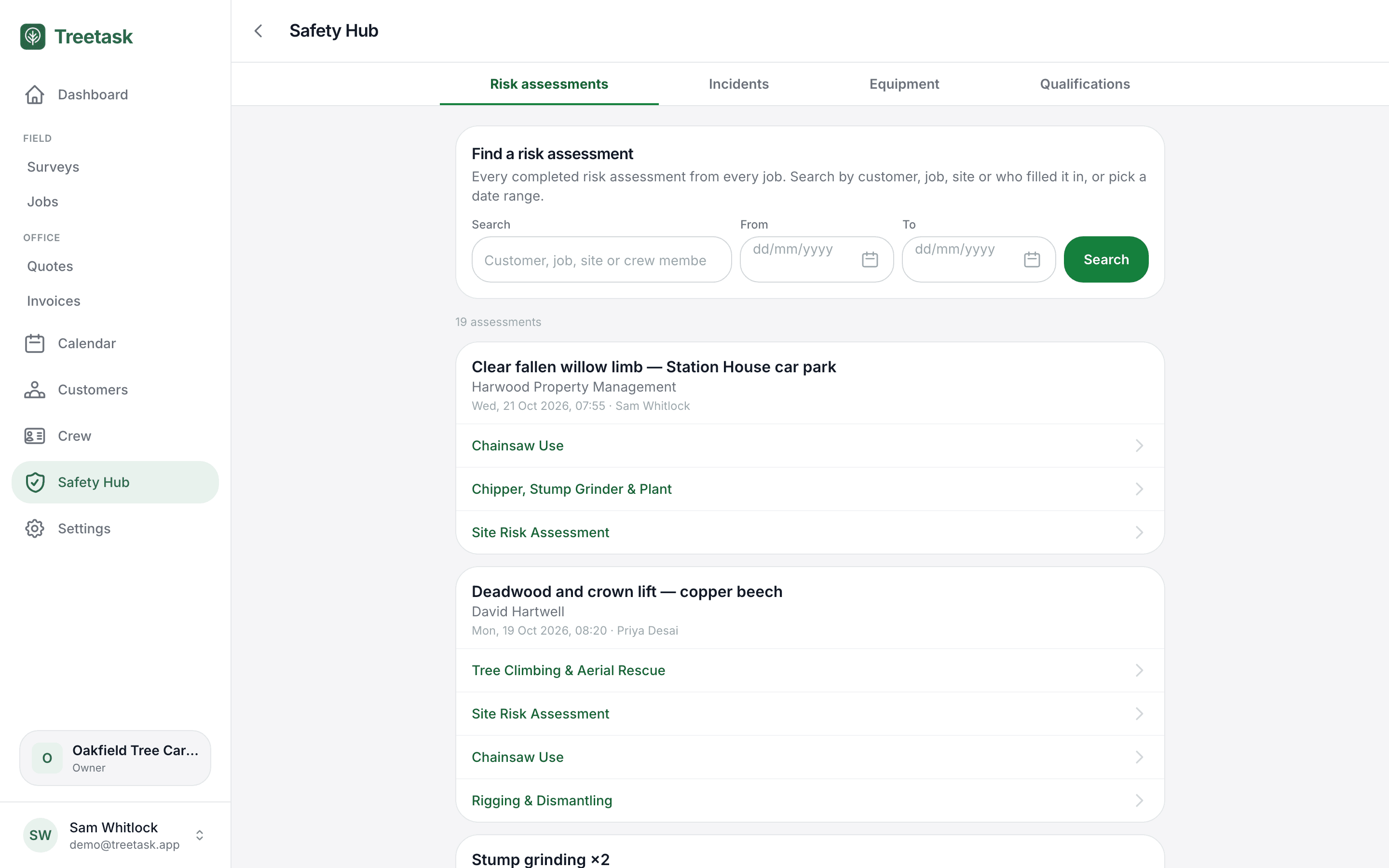The width and height of the screenshot is (1389, 868).
Task: Switch to the Qualifications tab
Action: pos(1085,84)
